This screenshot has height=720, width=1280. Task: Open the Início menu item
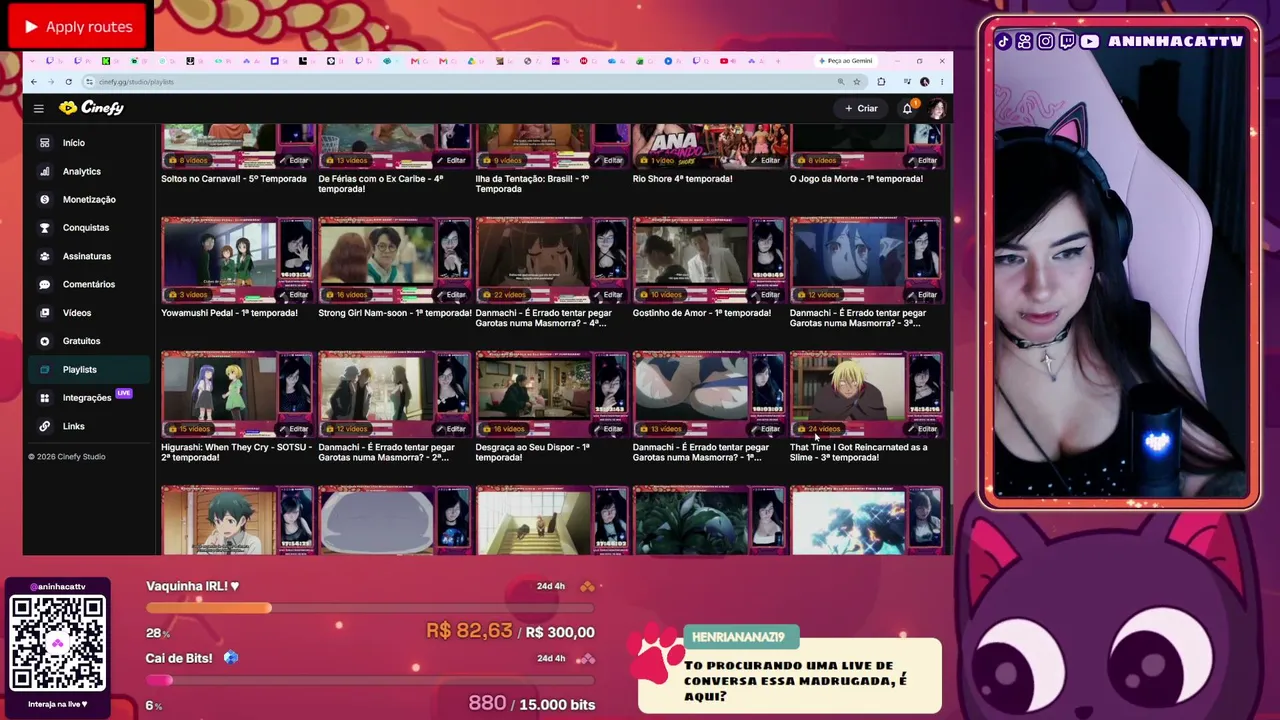tap(91, 143)
